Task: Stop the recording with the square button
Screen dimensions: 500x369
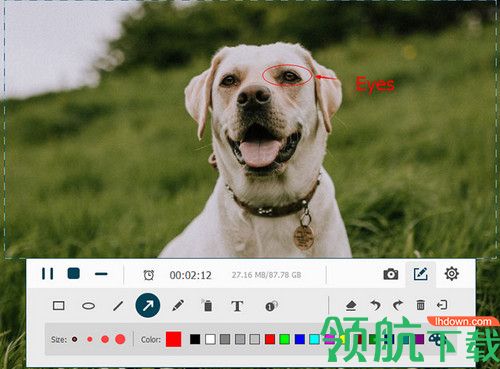Action: click(74, 273)
